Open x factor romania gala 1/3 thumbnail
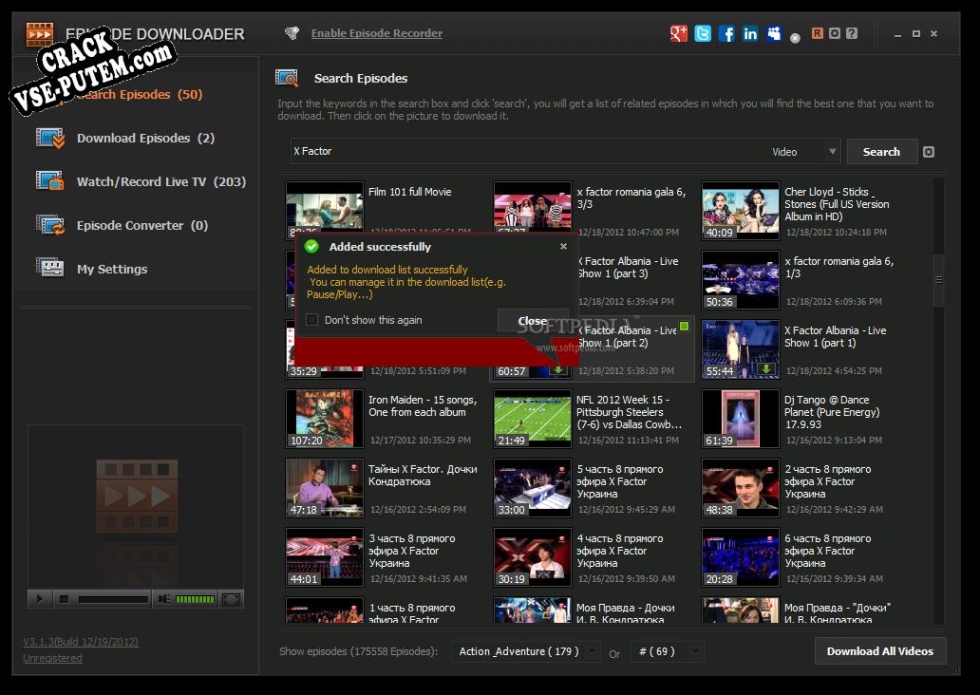980x695 pixels. point(741,280)
